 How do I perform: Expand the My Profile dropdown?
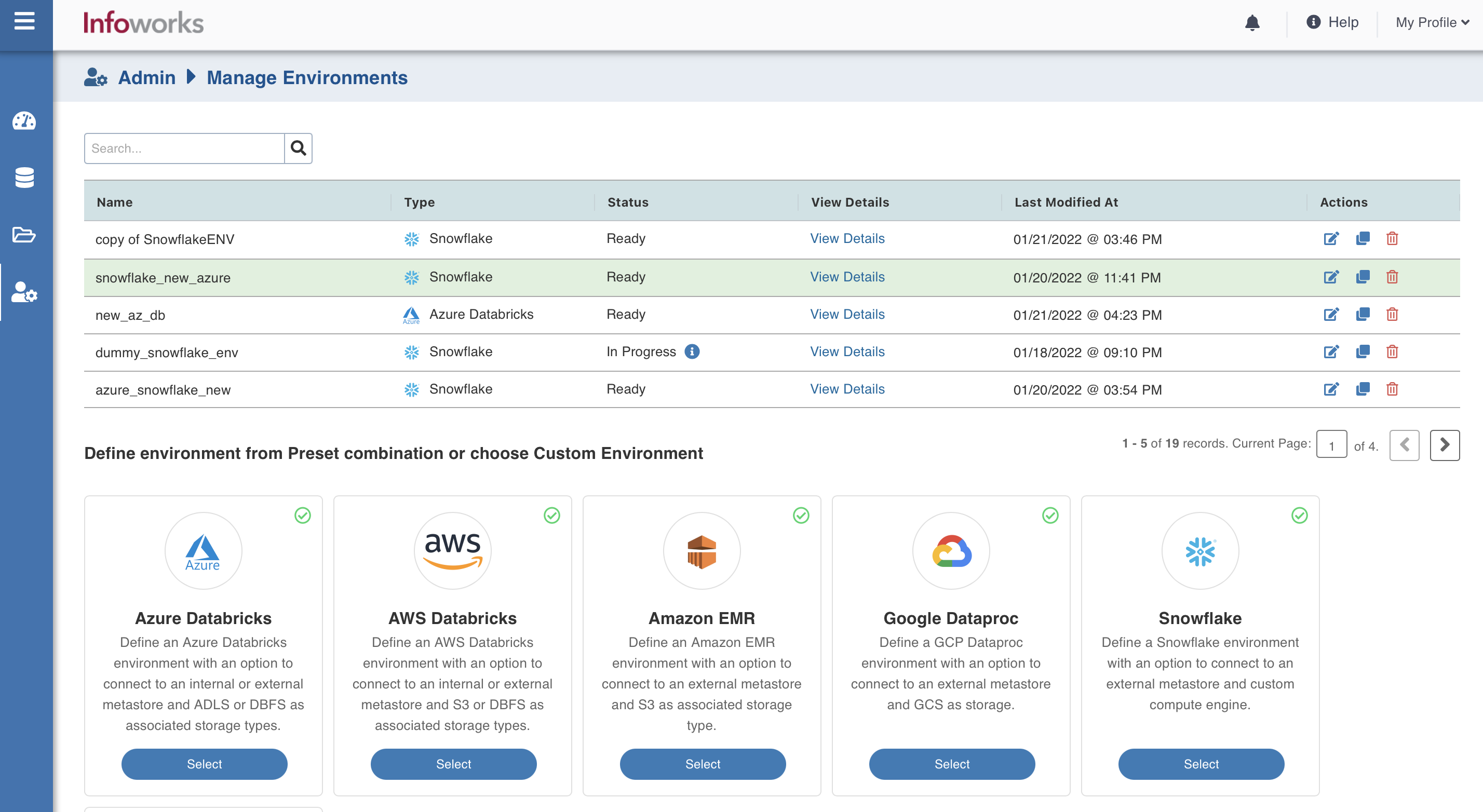(x=1432, y=22)
